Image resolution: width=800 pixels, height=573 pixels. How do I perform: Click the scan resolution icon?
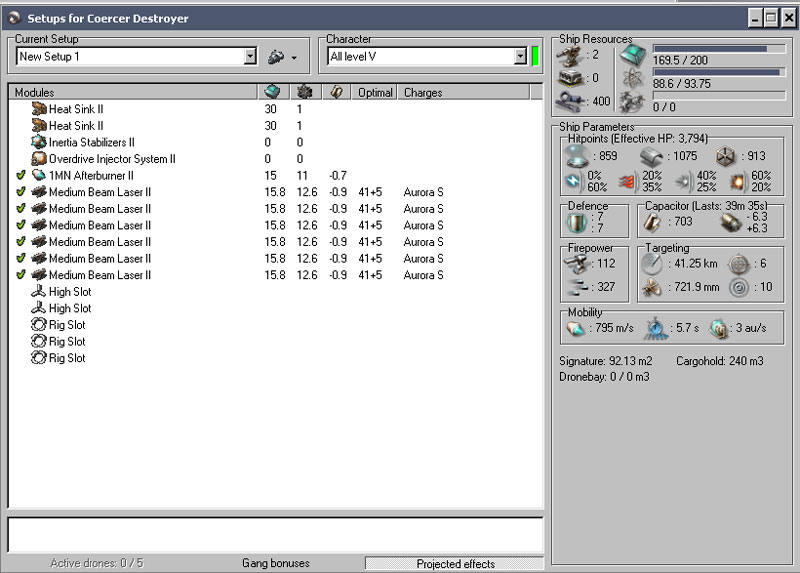point(652,287)
